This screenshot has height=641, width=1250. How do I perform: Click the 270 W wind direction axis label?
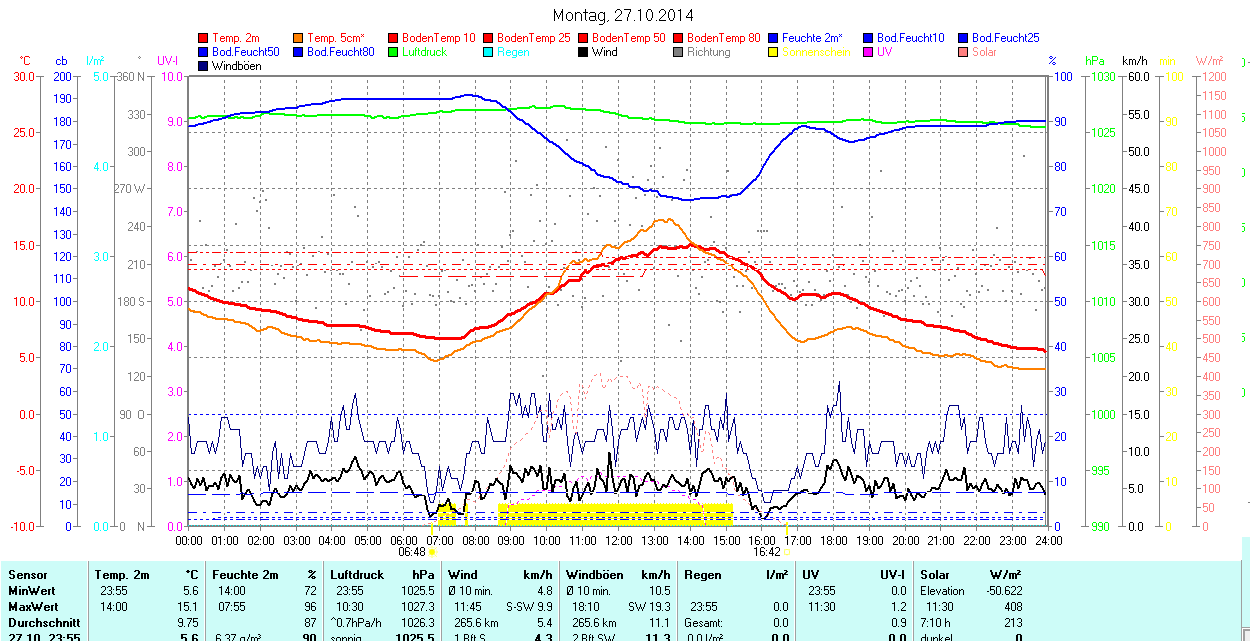tap(130, 189)
